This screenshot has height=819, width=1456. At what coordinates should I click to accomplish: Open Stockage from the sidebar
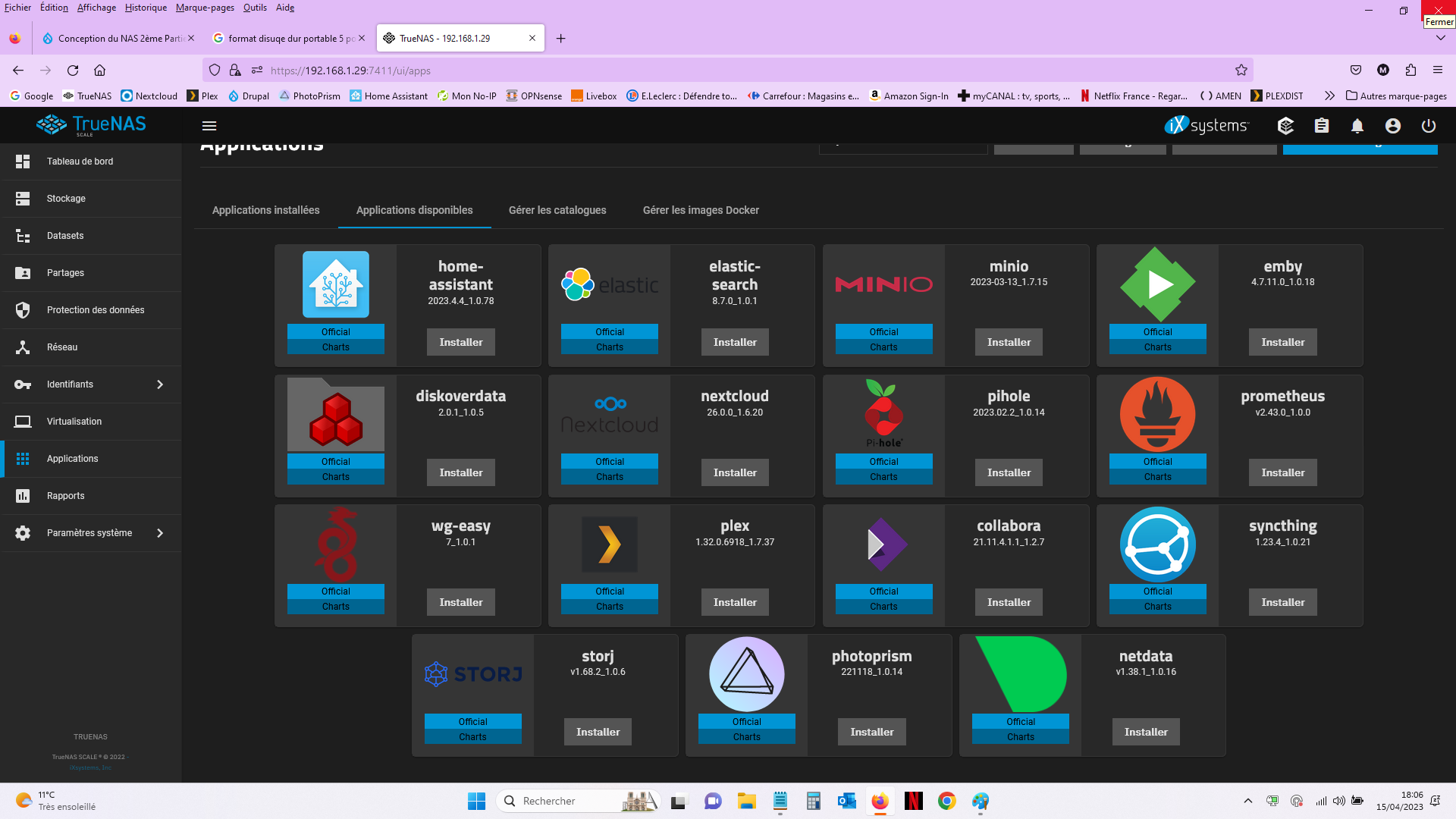point(66,199)
